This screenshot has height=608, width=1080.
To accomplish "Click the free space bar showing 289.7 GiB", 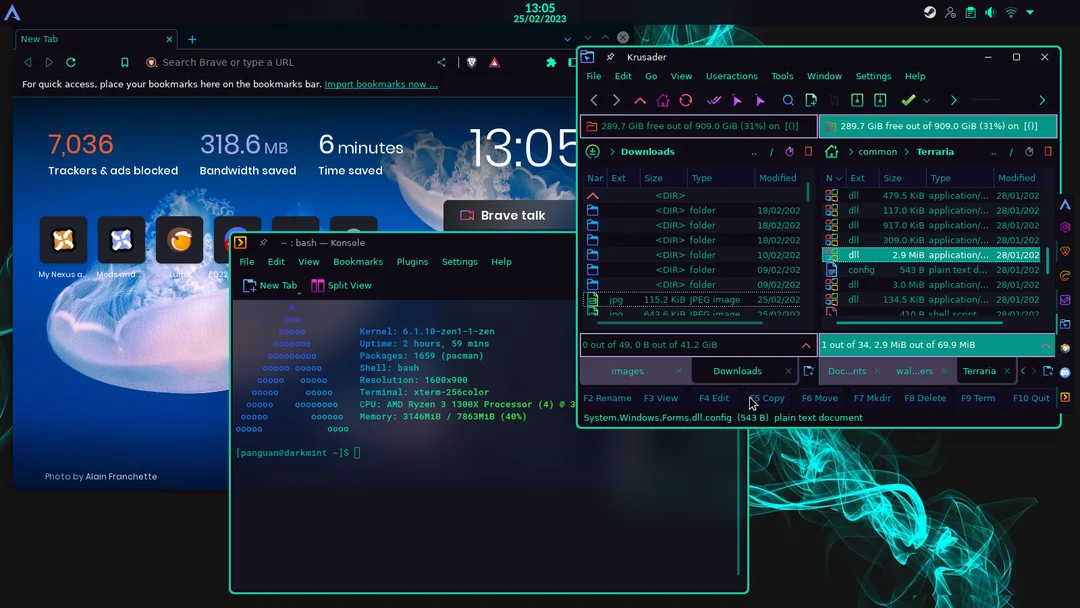I will [695, 126].
